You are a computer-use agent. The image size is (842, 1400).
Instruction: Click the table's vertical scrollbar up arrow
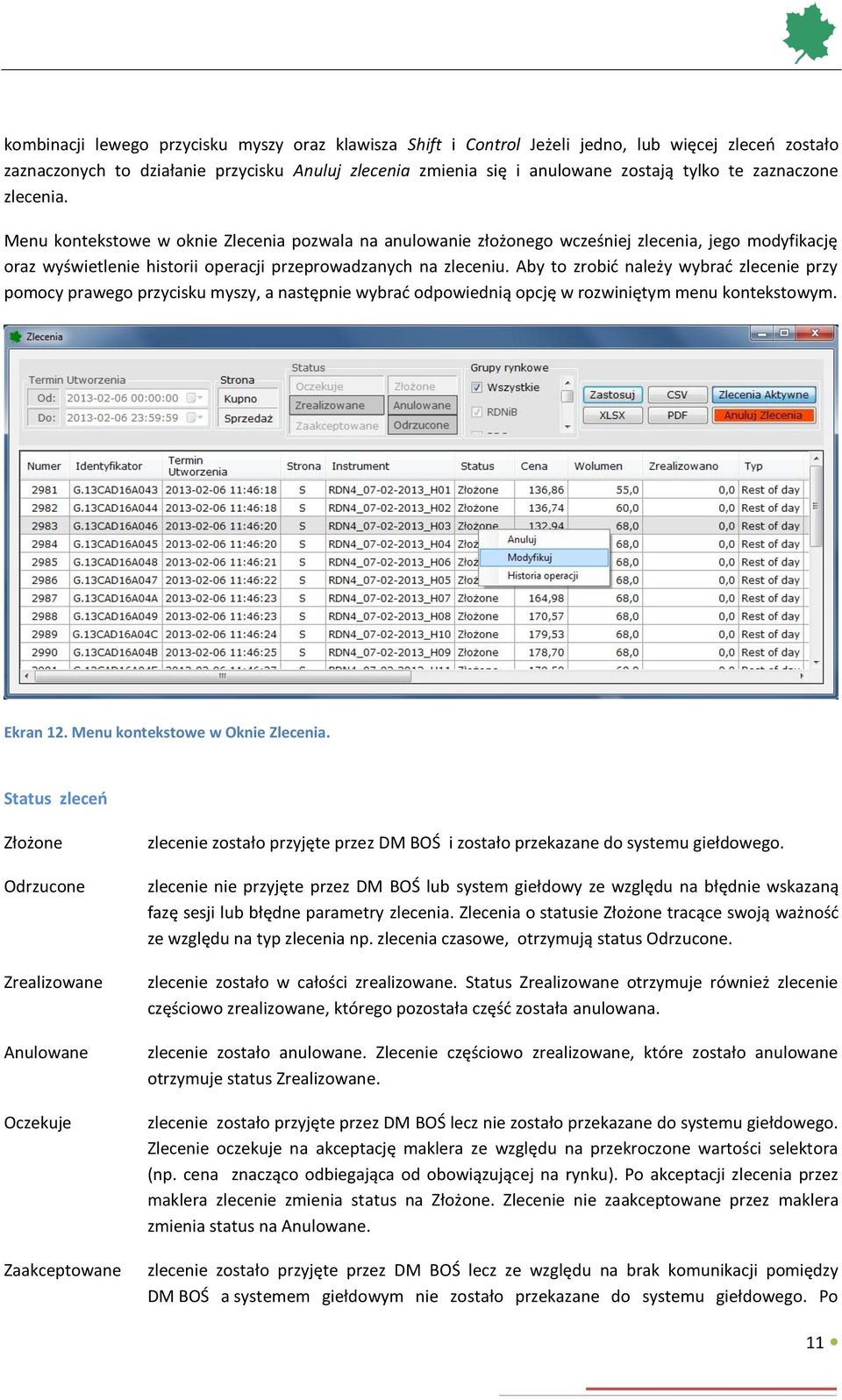pyautogui.click(x=815, y=458)
